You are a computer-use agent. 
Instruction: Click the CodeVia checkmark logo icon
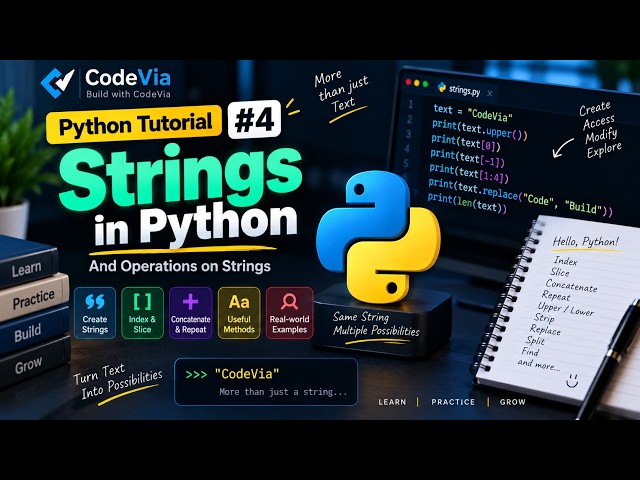[58, 82]
